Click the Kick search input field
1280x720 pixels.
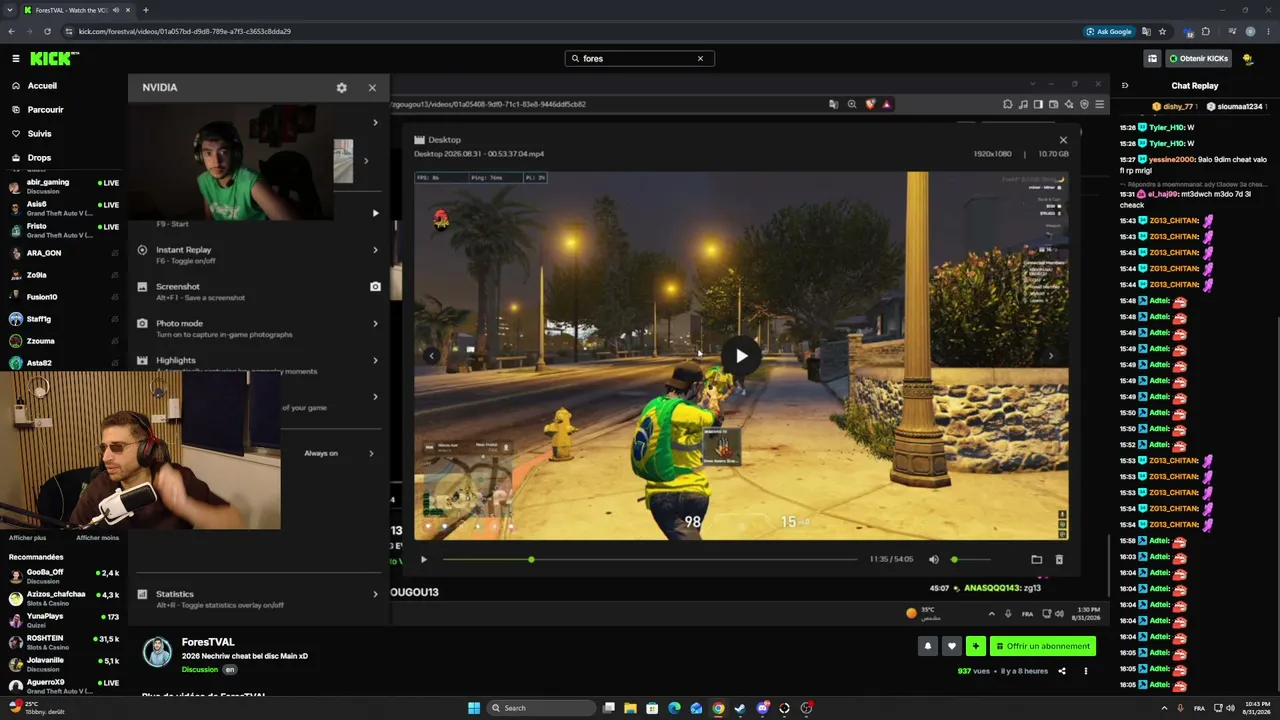[640, 59]
